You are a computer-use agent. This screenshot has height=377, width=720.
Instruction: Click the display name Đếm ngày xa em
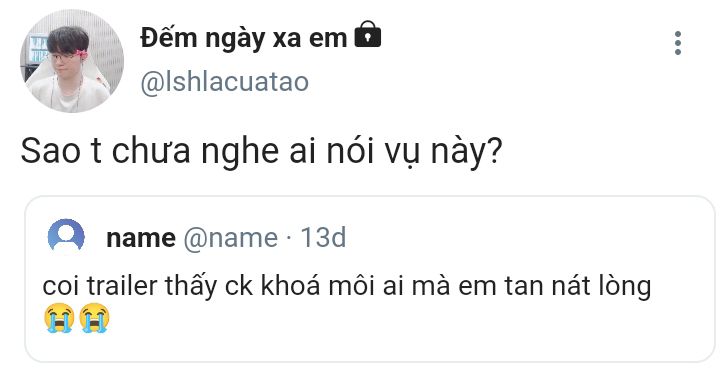click(x=243, y=38)
